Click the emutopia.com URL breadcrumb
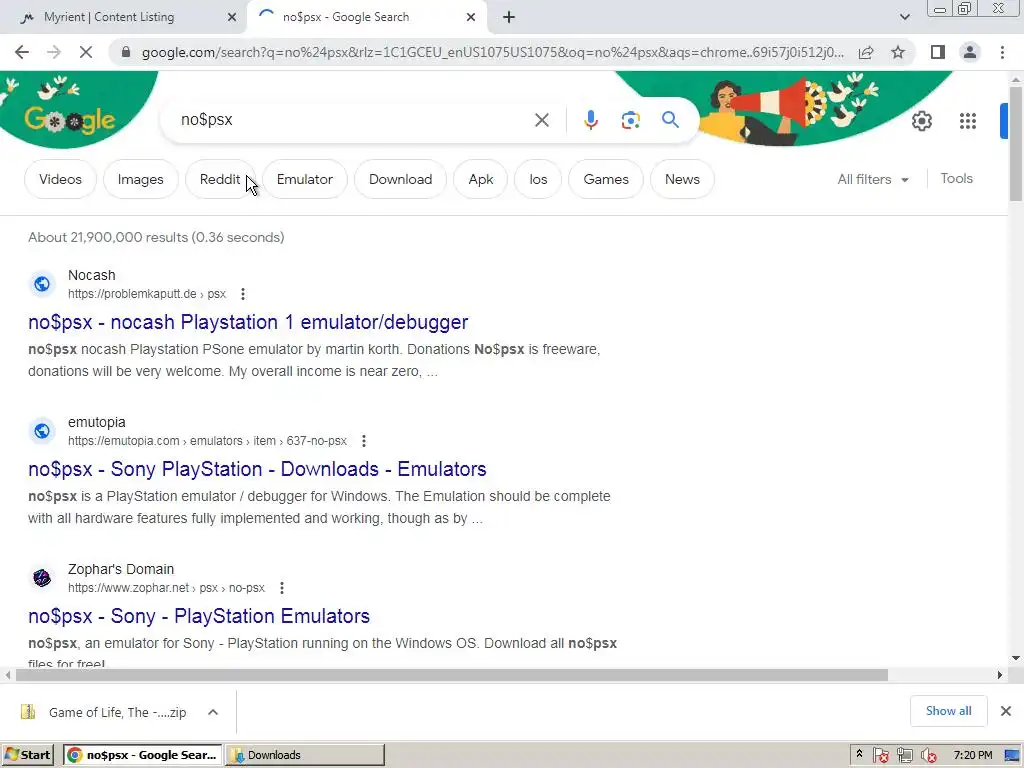The height and width of the screenshot is (768, 1024). click(207, 441)
